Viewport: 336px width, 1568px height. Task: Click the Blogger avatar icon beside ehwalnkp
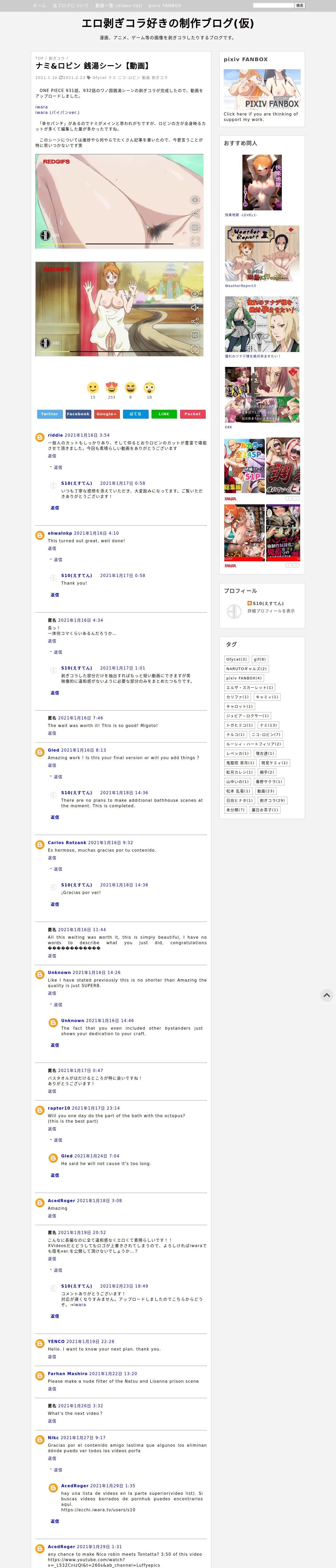(40, 535)
